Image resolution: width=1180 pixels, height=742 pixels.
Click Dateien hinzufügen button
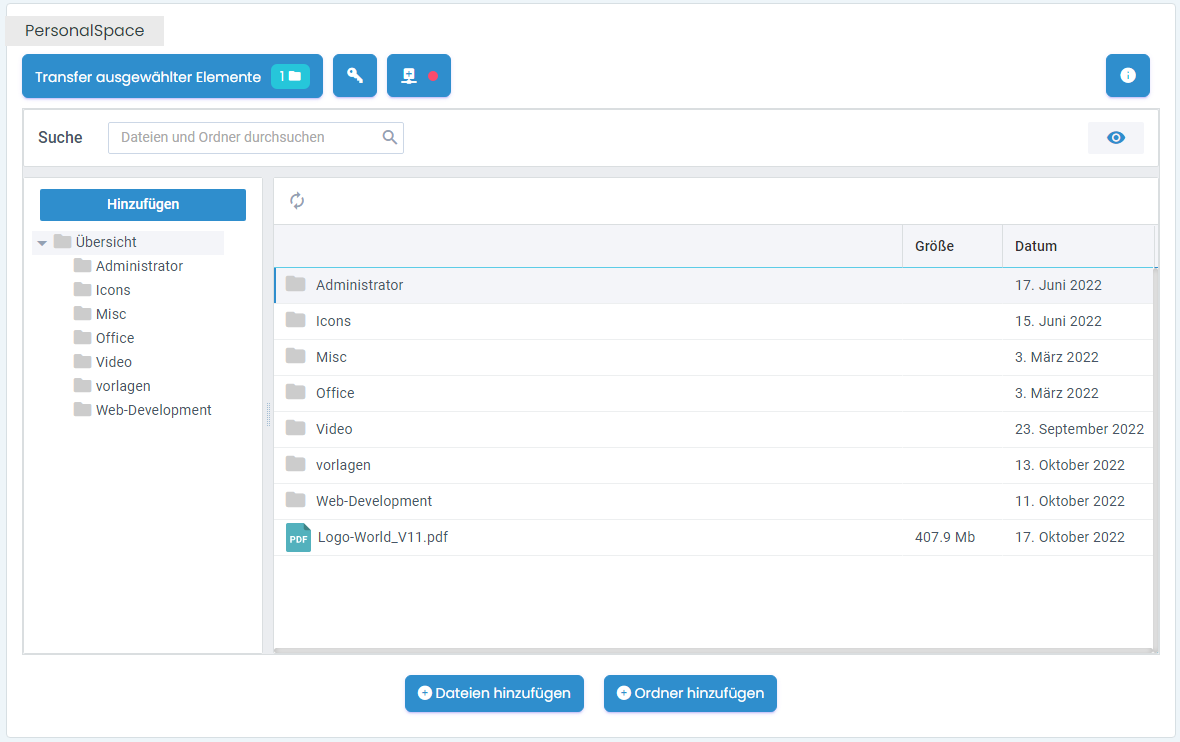coord(494,693)
